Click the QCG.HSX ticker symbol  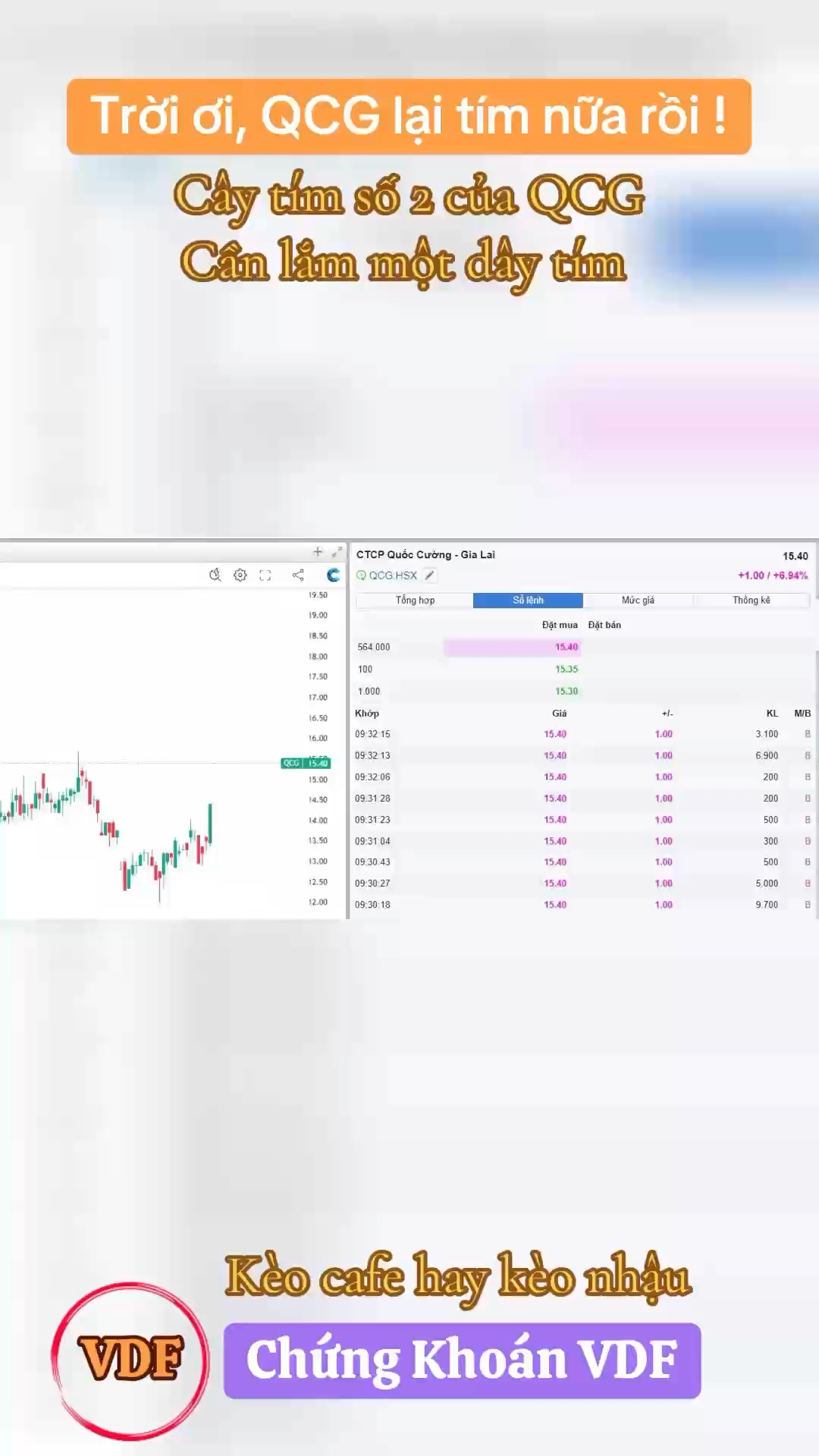click(393, 576)
